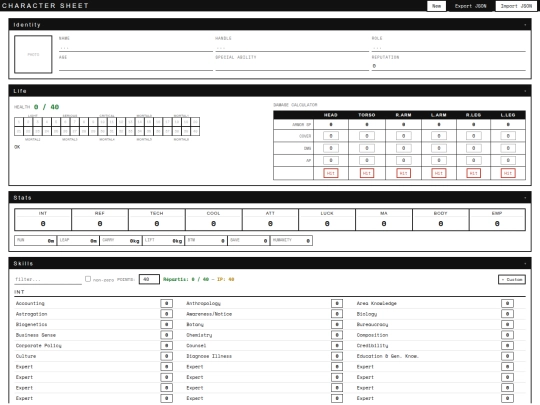Collapse the Life section header arrow
Viewport: 540px width, 405px height.
(525, 91)
